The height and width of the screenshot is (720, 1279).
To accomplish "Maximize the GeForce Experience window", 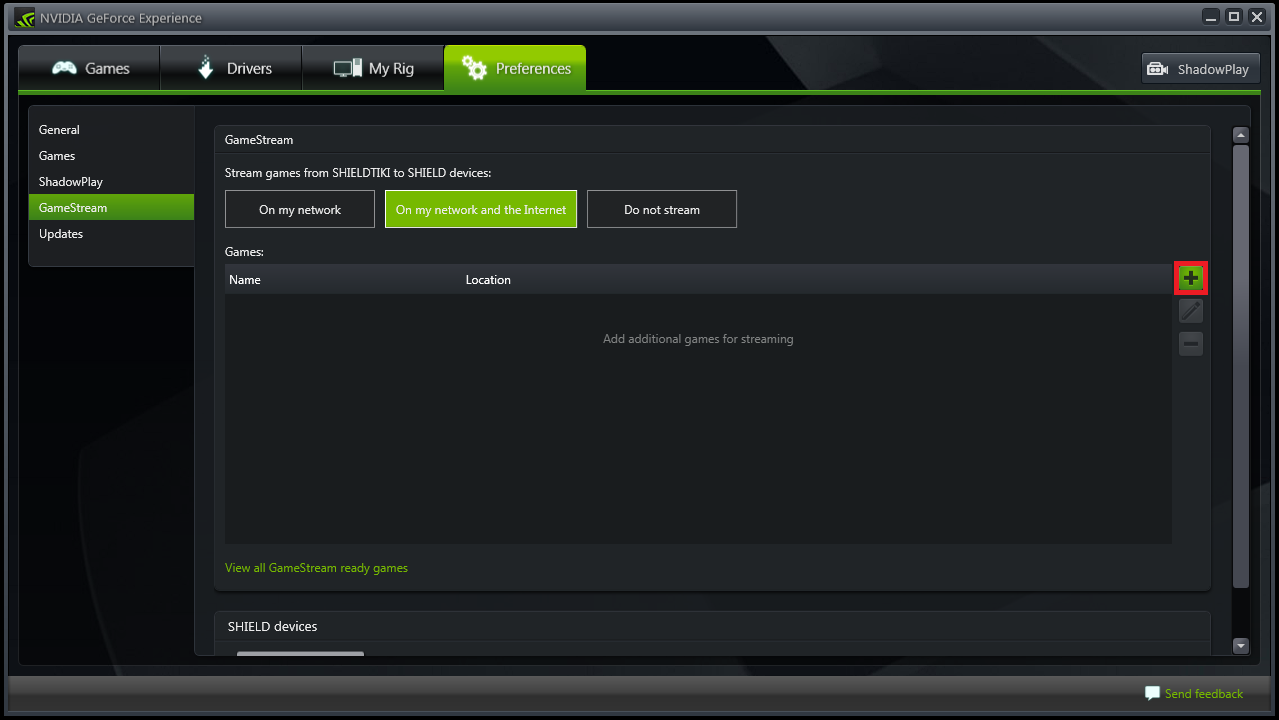I will (x=1234, y=17).
